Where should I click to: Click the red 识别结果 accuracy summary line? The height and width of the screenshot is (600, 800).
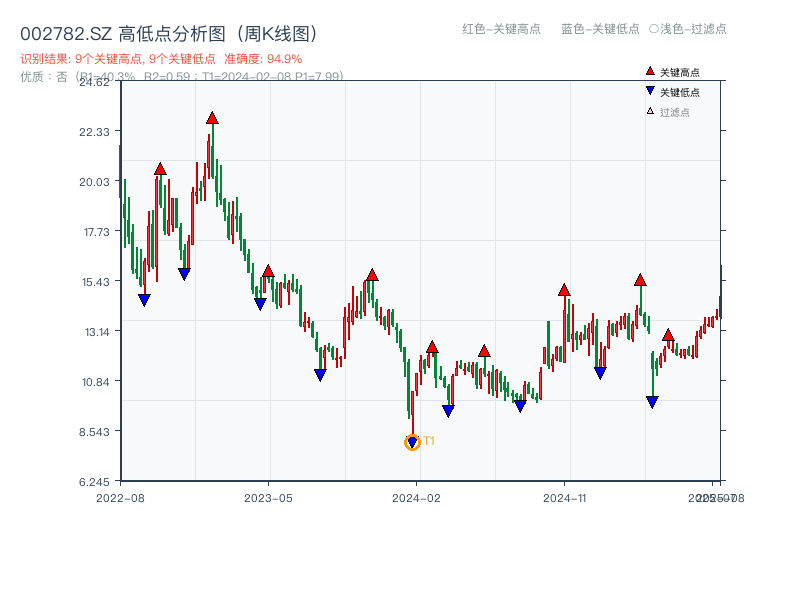[x=161, y=59]
